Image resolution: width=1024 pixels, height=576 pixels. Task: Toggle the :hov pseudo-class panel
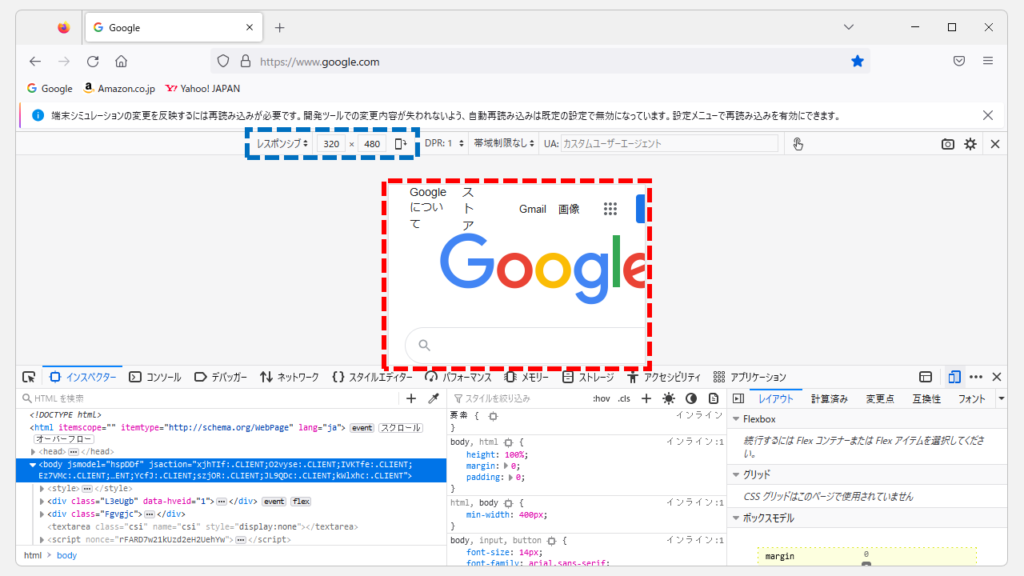[601, 398]
